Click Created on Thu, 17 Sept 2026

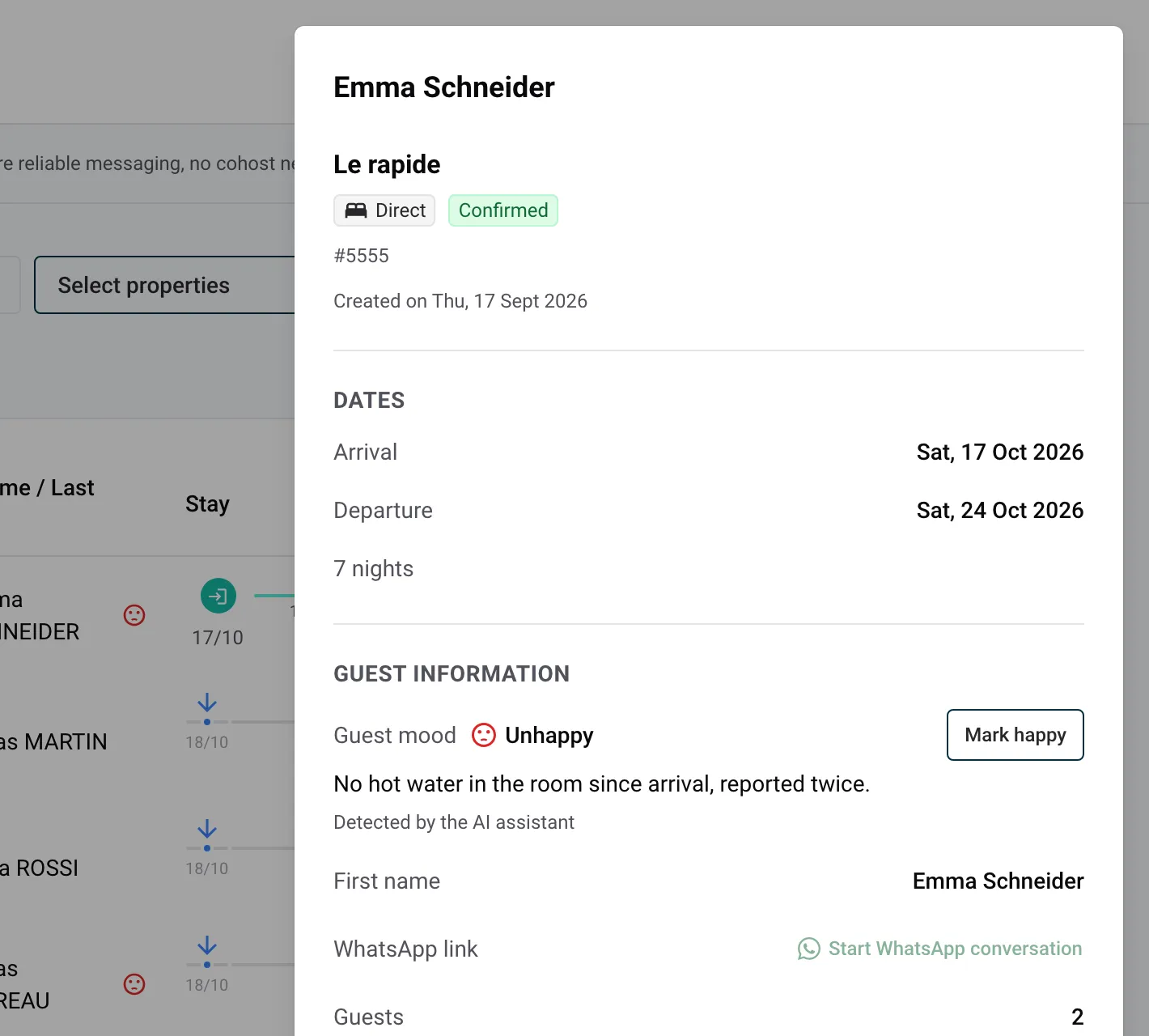[460, 301]
